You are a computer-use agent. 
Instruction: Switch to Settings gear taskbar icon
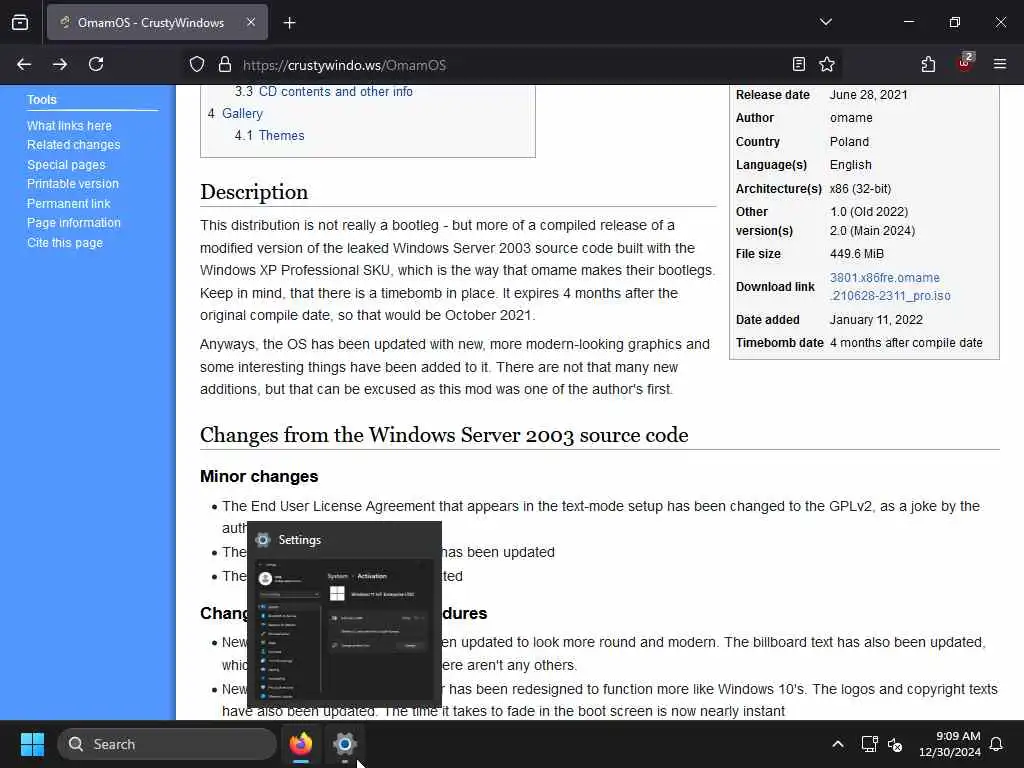pyautogui.click(x=345, y=744)
